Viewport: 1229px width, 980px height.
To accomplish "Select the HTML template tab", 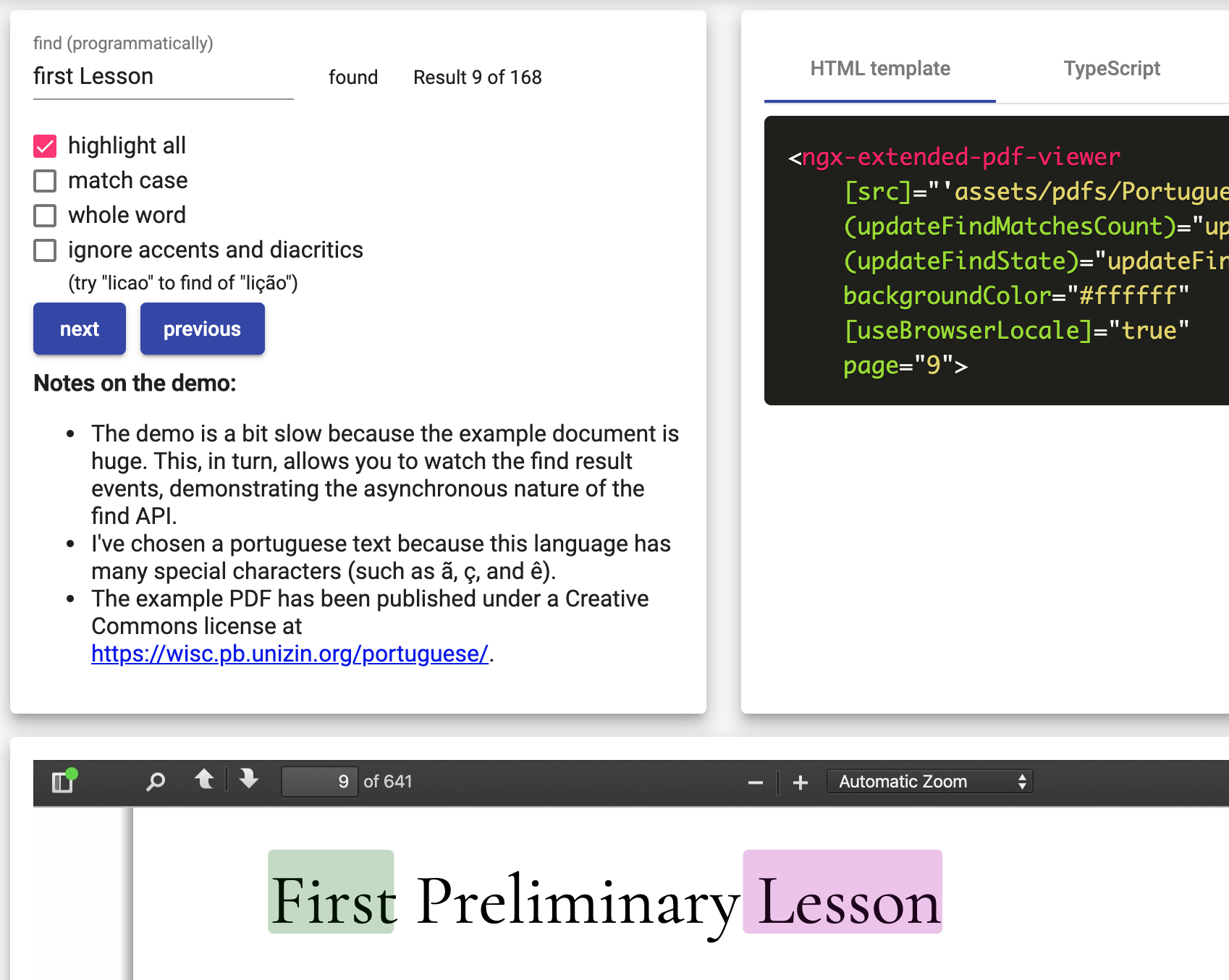I will click(x=880, y=69).
